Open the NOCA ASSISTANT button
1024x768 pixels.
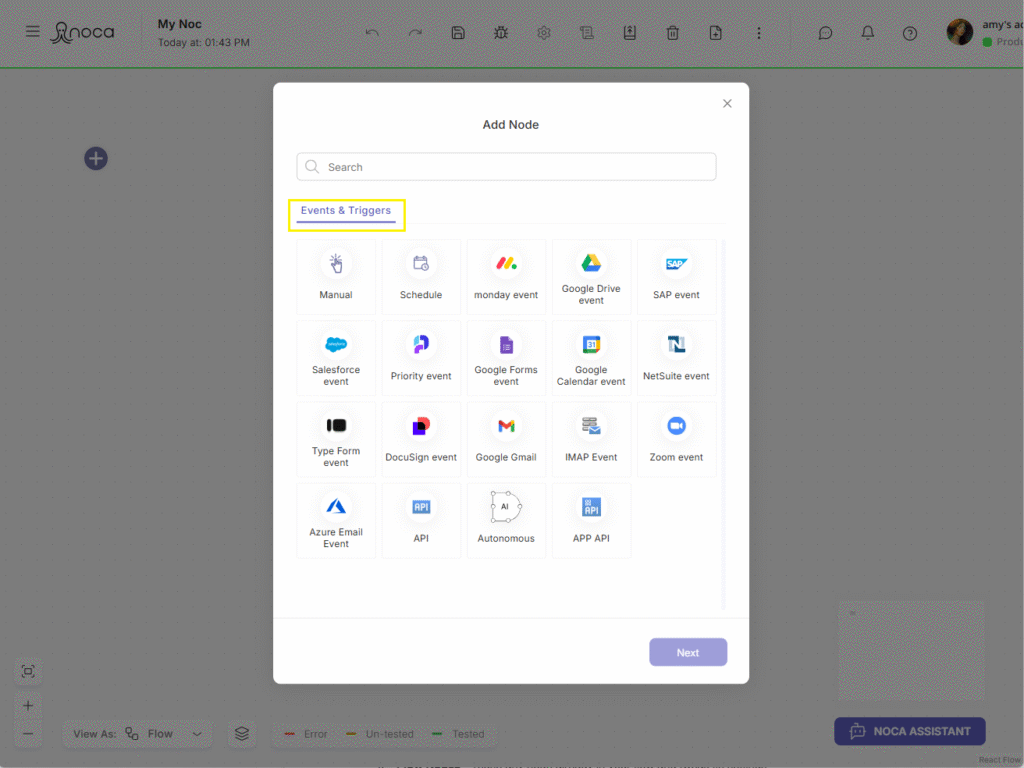click(x=910, y=731)
